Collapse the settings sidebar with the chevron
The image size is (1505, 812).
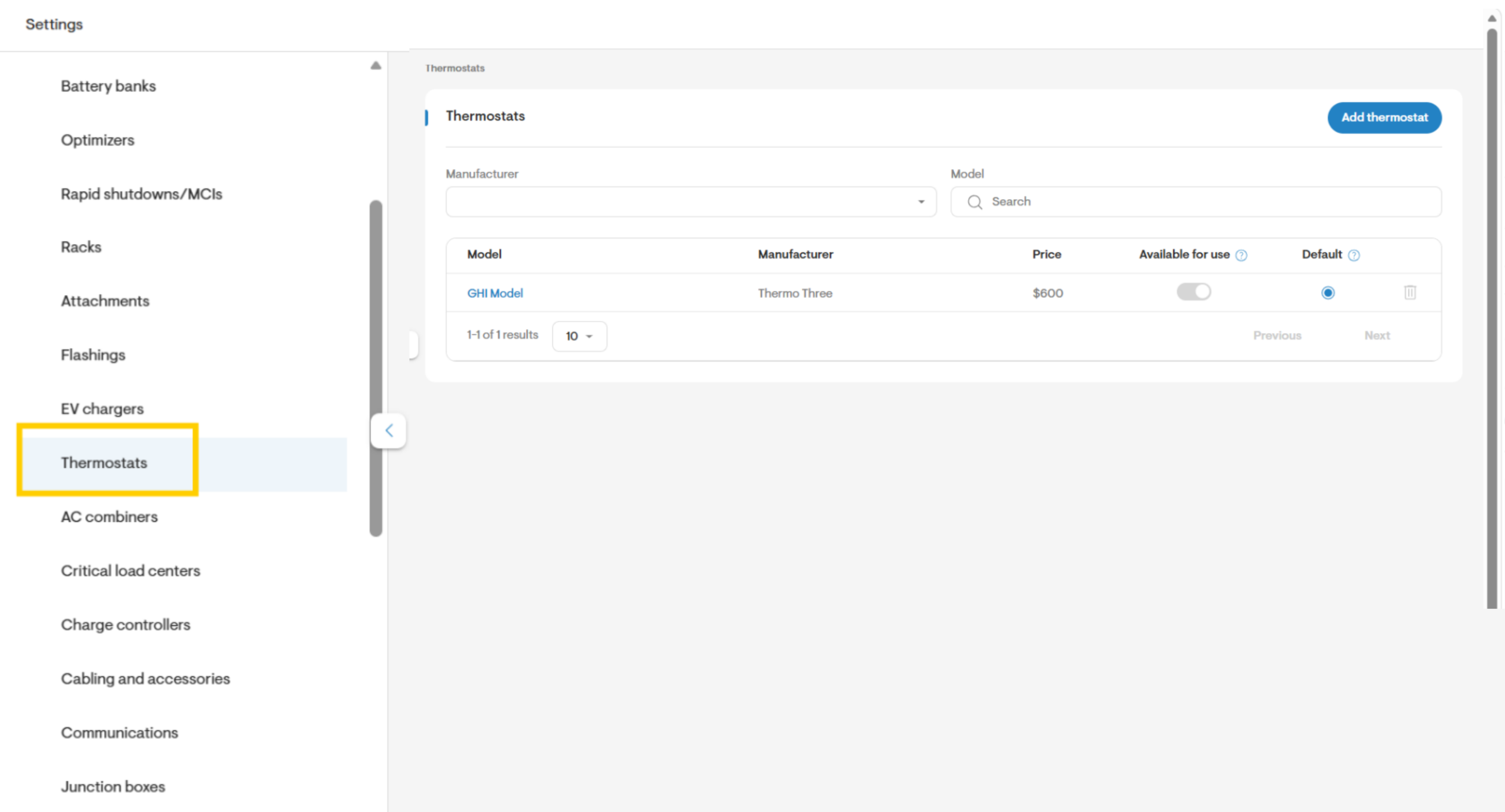point(389,431)
